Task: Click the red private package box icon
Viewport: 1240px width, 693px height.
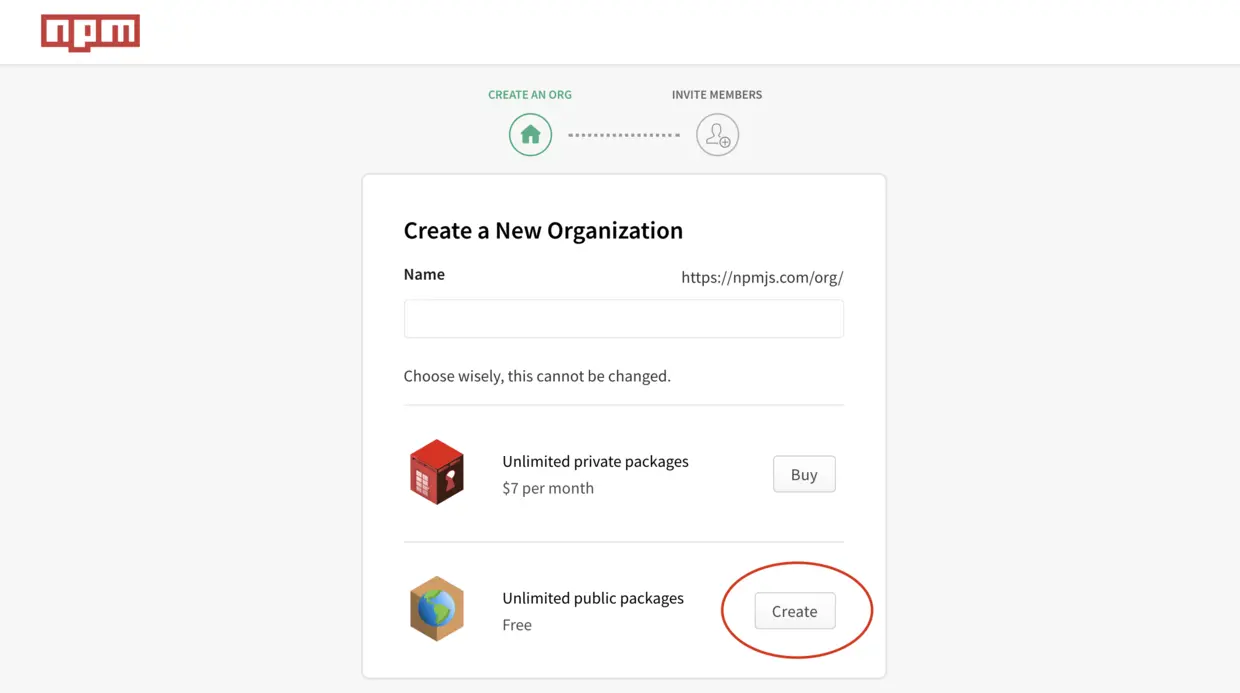Action: click(437, 472)
